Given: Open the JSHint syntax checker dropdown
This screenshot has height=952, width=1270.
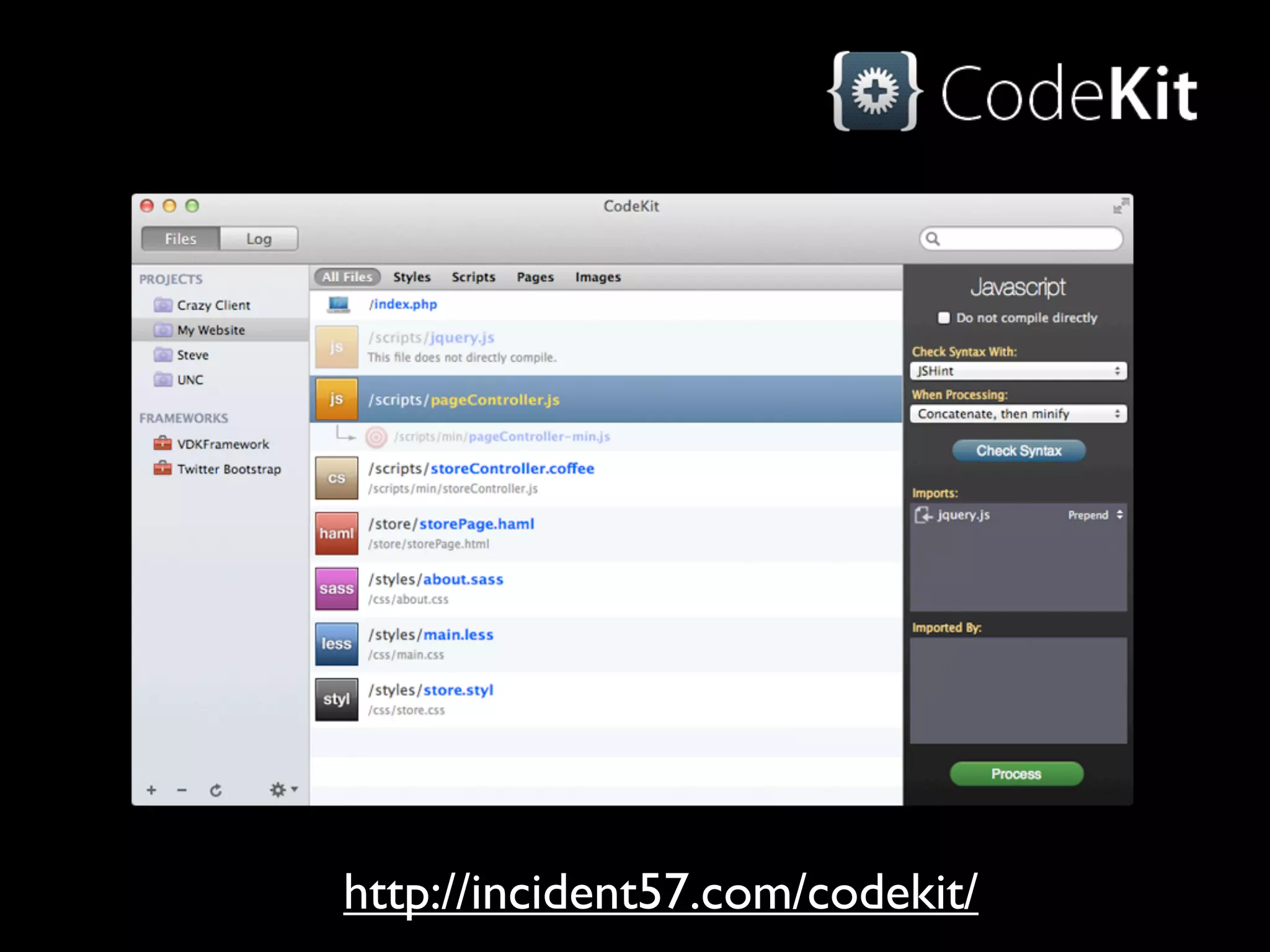Looking at the screenshot, I should point(1018,371).
